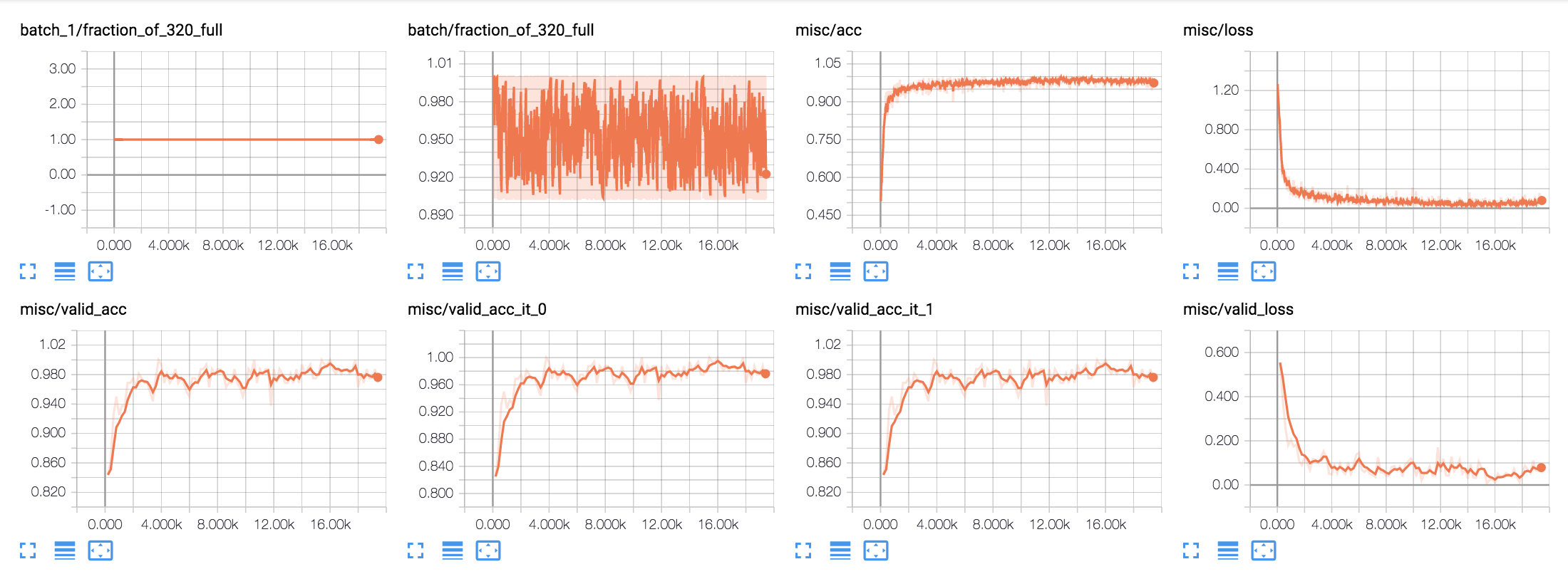Click the misc/valid_acc chart title
The image size is (1568, 574).
click(73, 309)
